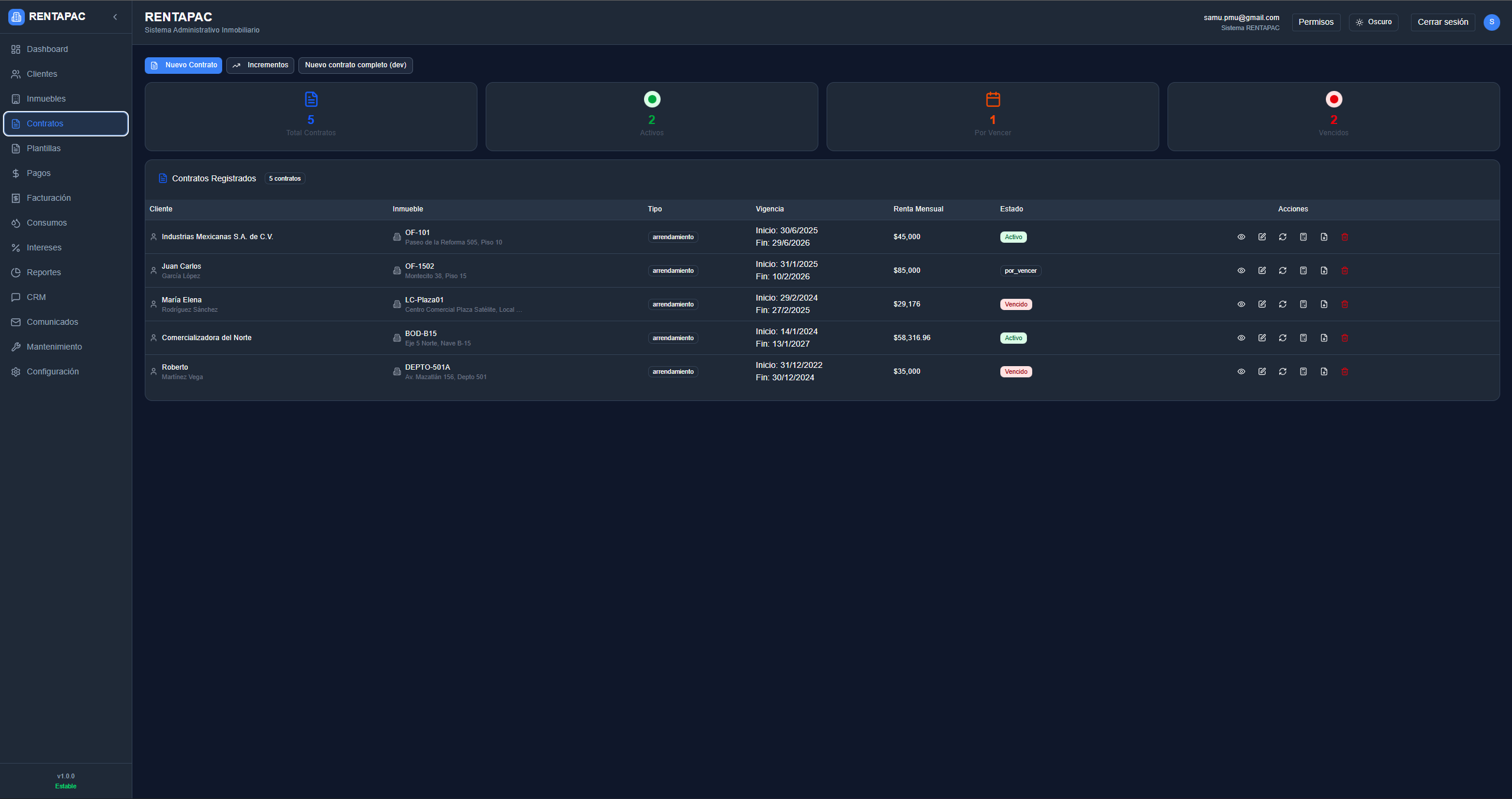This screenshot has height=799, width=1512.
Task: Toggle the Oscuro theme switch
Action: tap(1373, 22)
